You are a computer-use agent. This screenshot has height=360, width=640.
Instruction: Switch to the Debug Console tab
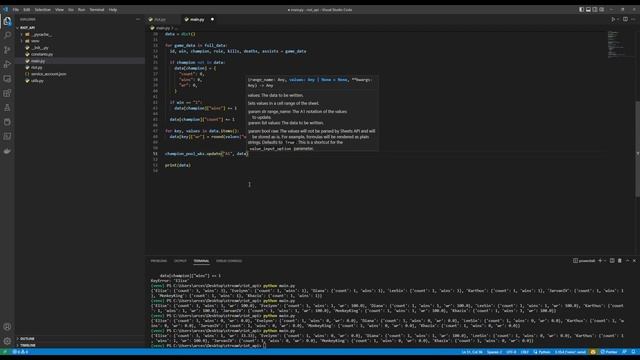[229, 261]
